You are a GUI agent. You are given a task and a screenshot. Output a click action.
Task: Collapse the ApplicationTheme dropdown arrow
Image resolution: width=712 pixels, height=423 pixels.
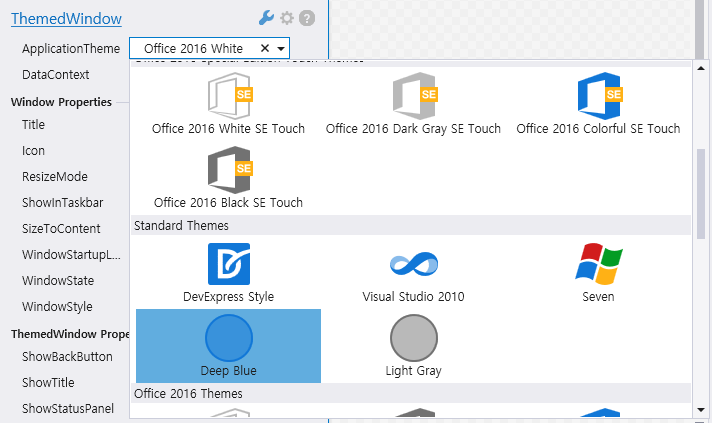(281, 49)
